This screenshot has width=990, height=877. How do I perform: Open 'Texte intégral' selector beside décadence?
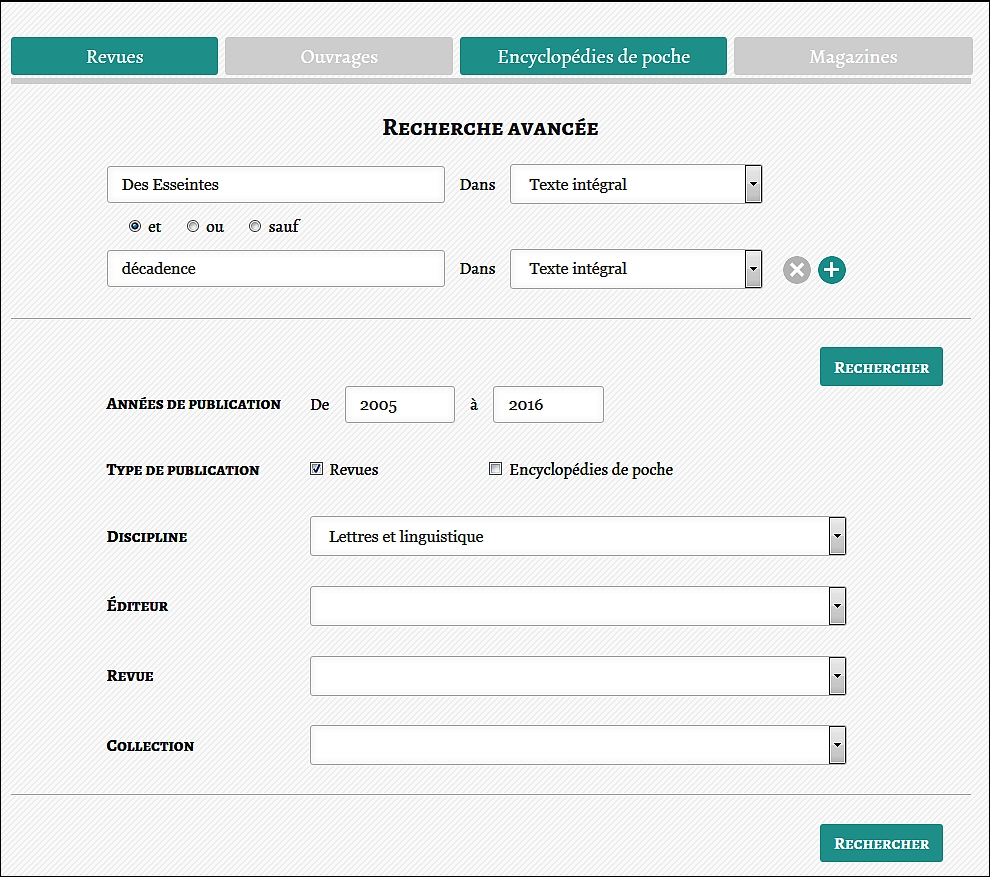(x=636, y=269)
